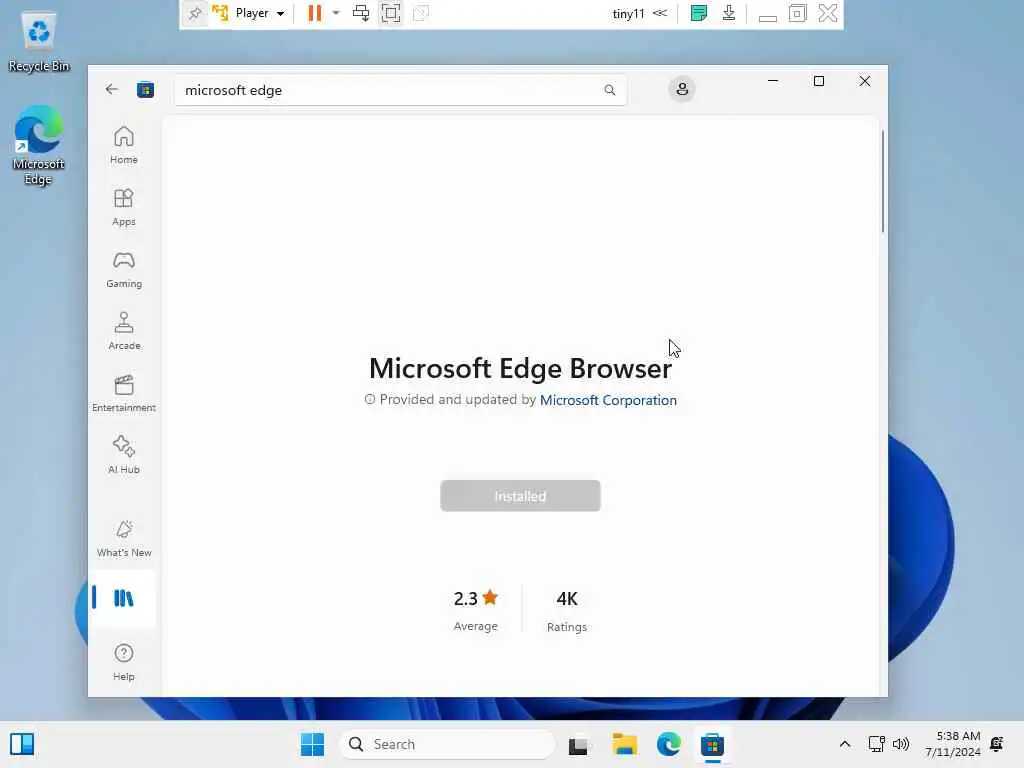1024x768 pixels.
Task: Click the Installed button
Action: [x=520, y=496]
